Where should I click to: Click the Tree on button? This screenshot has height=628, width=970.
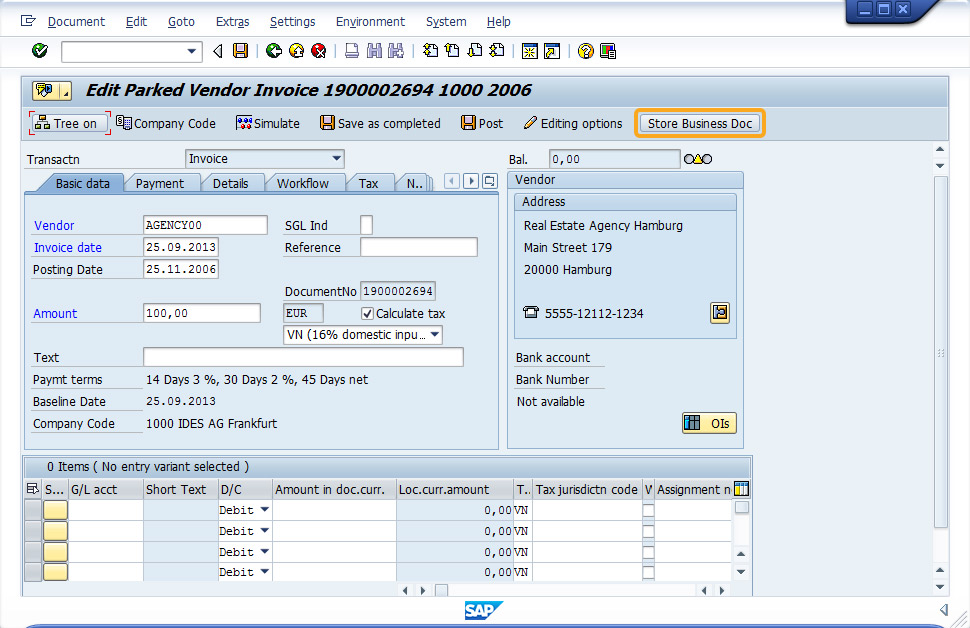[69, 123]
